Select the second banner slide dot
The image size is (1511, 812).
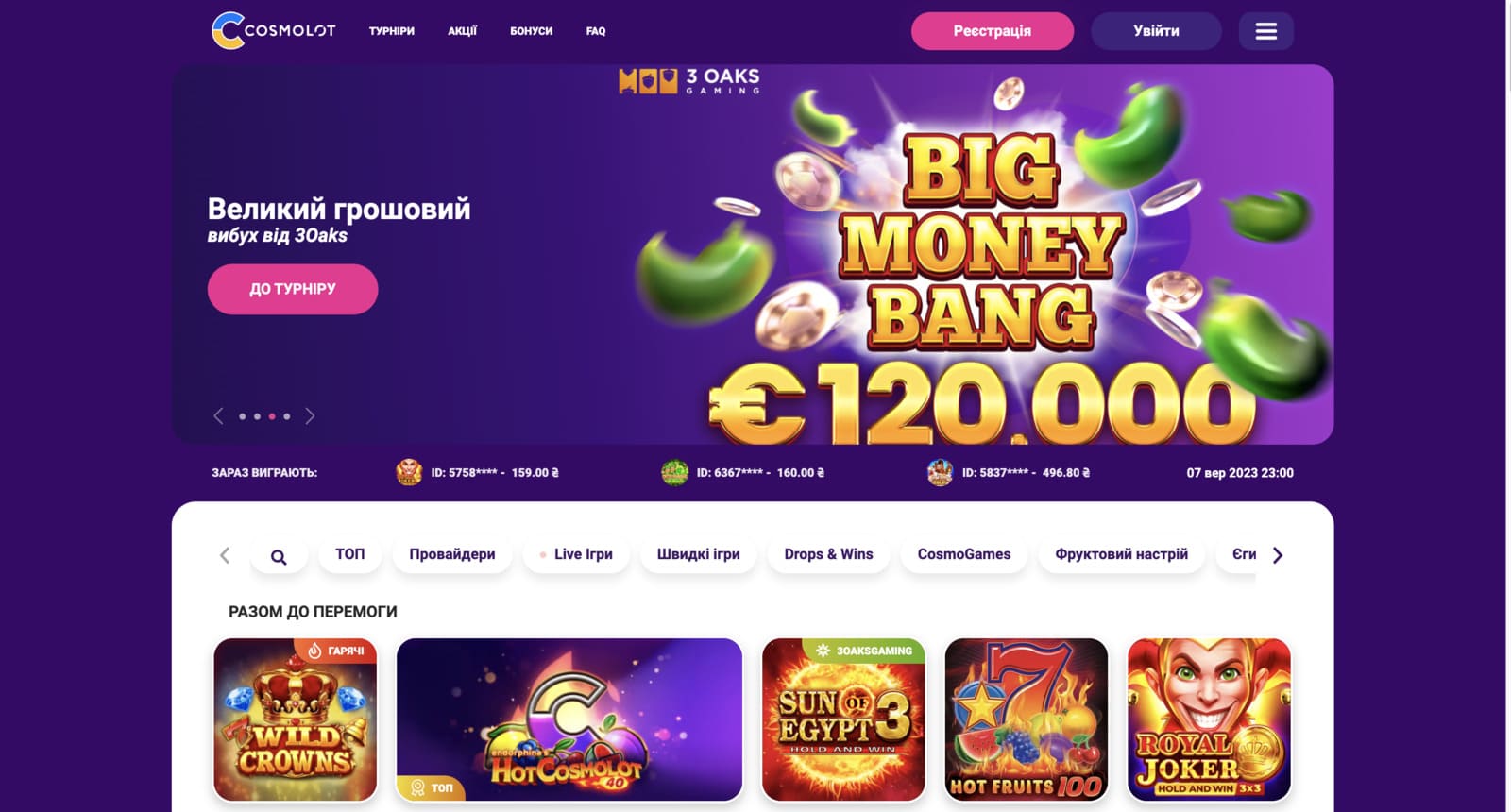[257, 416]
